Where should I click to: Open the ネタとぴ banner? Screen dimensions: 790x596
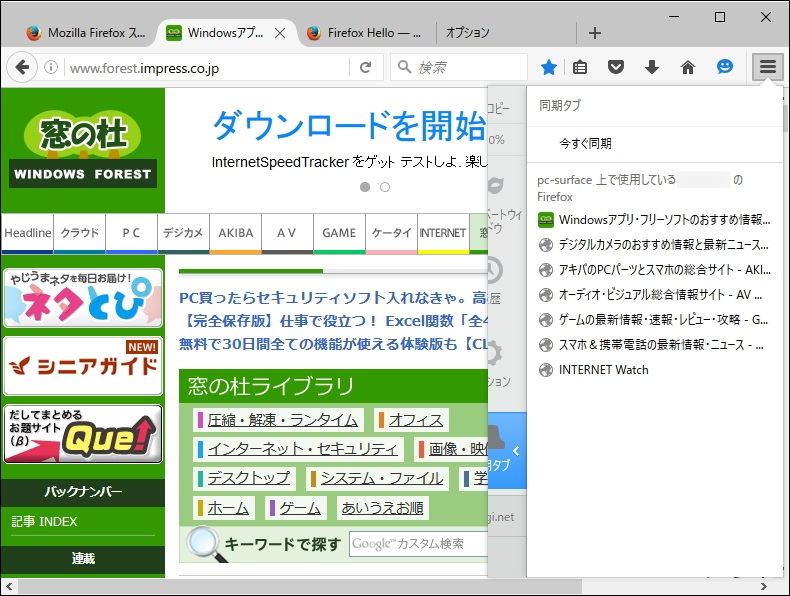pyautogui.click(x=83, y=298)
